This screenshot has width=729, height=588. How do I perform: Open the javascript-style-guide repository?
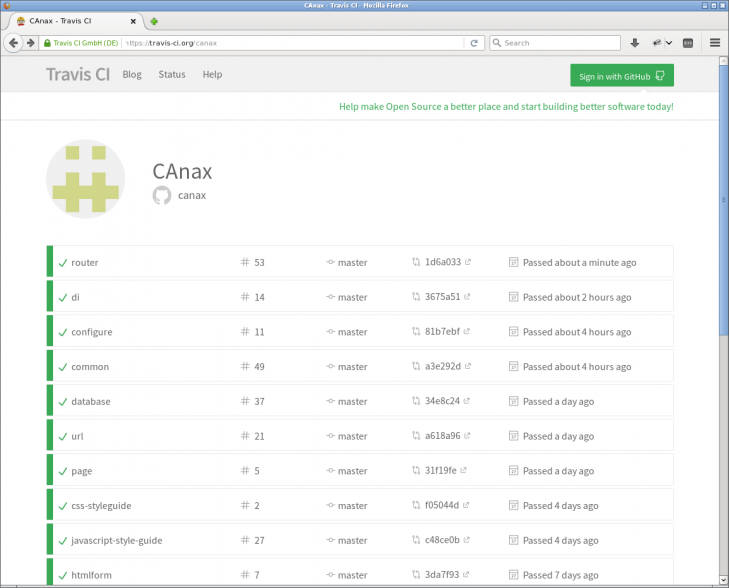117,541
